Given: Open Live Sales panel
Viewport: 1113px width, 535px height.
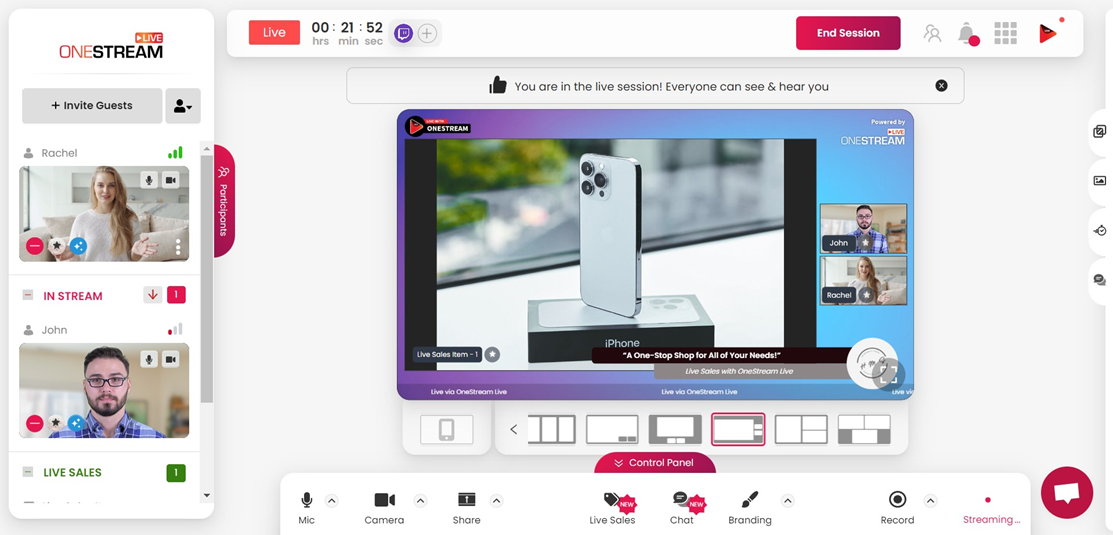Looking at the screenshot, I should (613, 507).
